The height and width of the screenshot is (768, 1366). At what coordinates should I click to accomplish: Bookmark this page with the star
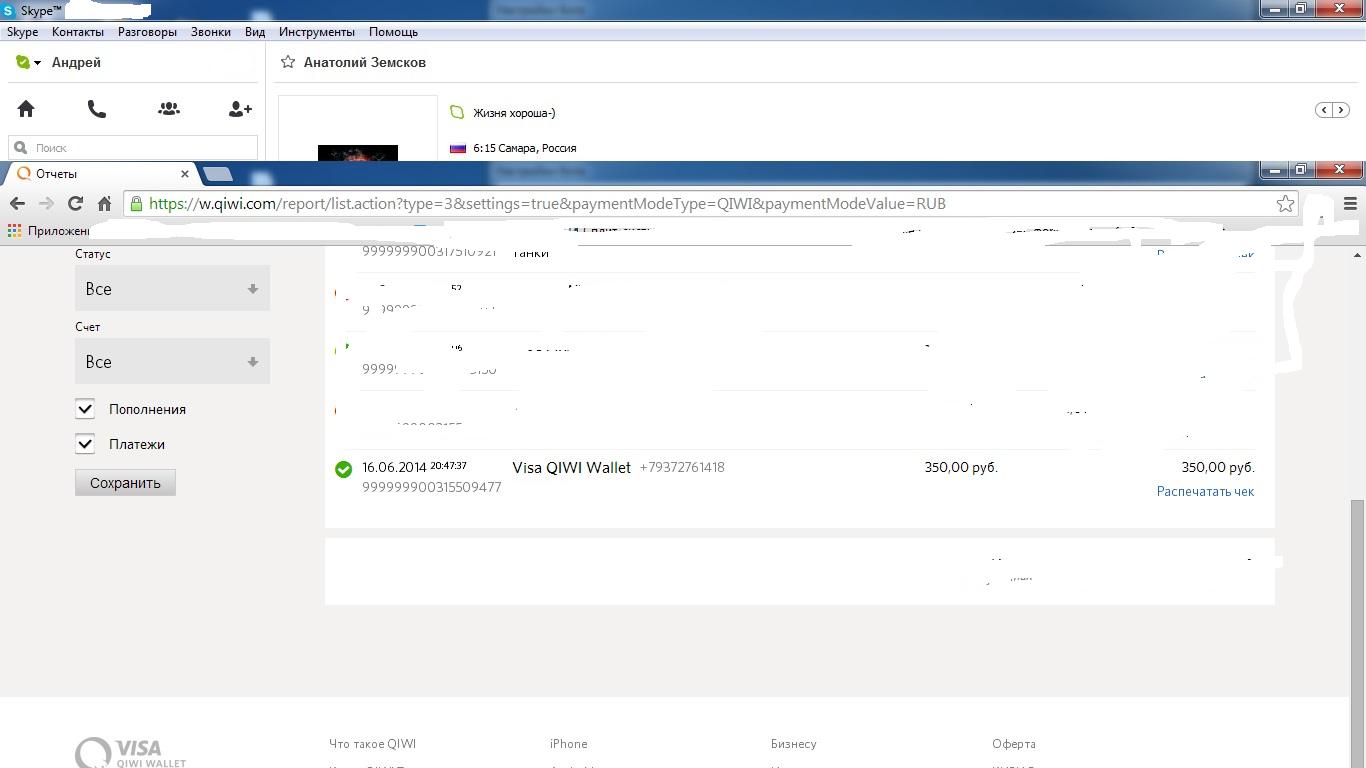click(x=1285, y=203)
